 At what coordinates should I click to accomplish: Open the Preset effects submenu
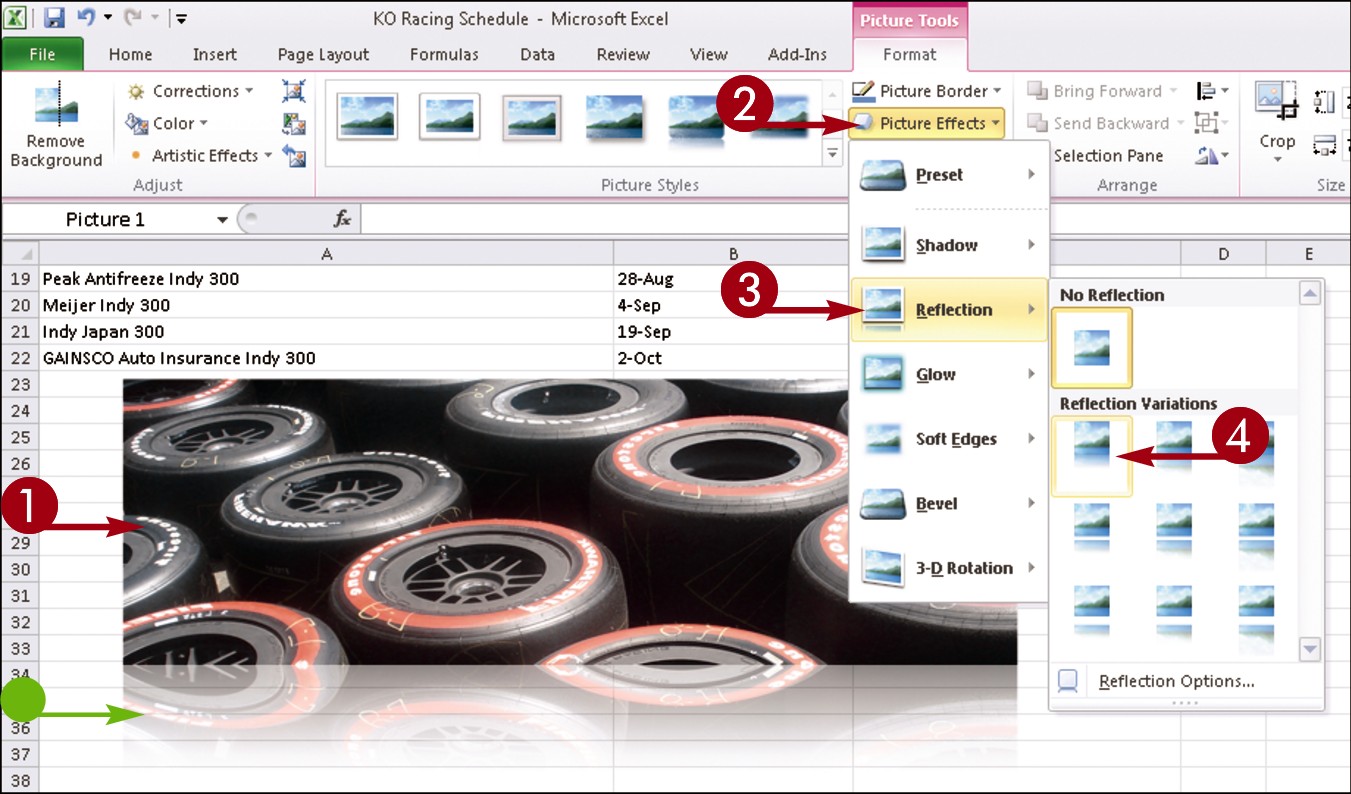(948, 175)
